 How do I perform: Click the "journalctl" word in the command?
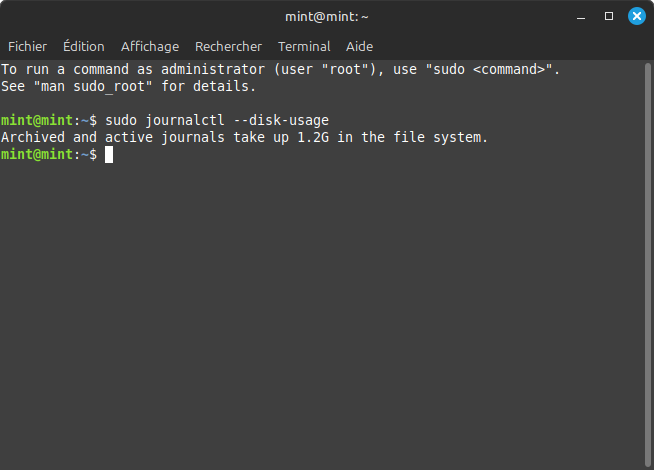(x=186, y=121)
